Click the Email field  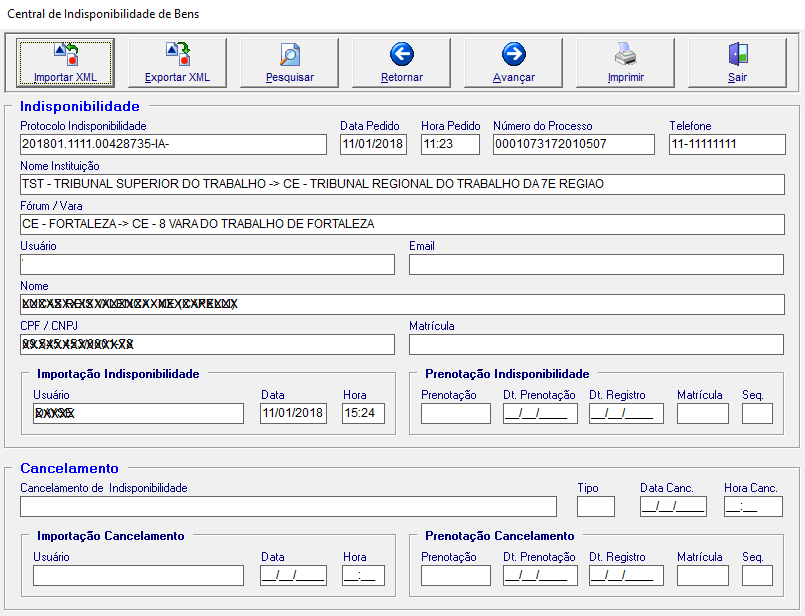[597, 264]
